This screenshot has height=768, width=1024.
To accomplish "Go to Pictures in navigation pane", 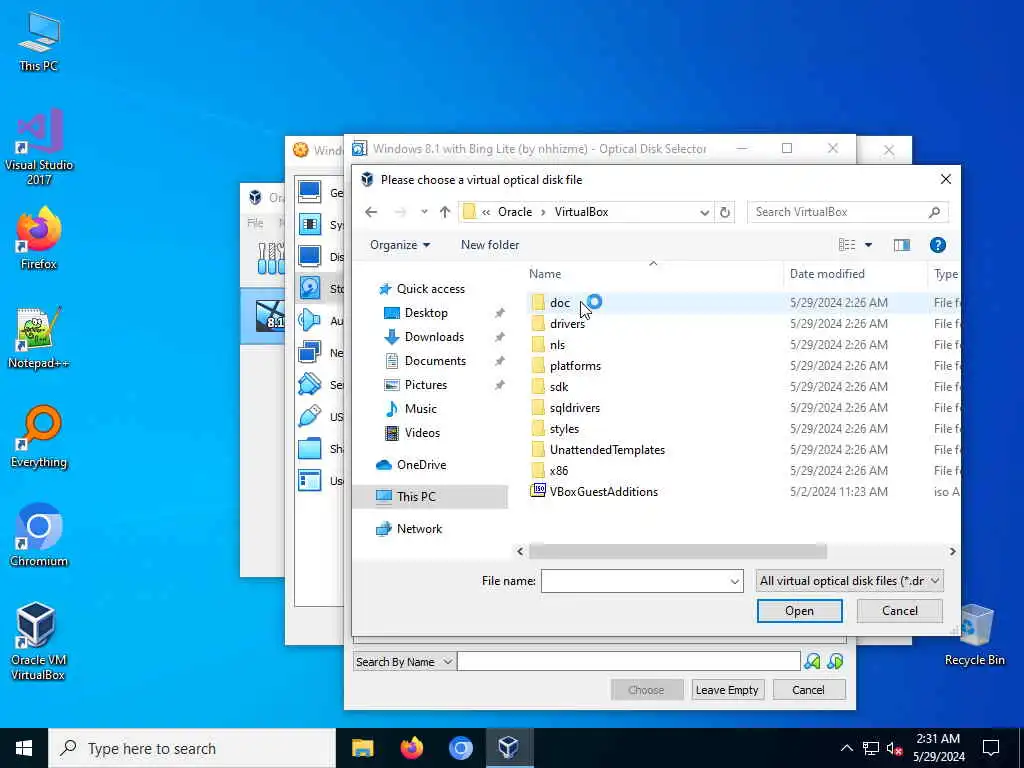I will [425, 385].
